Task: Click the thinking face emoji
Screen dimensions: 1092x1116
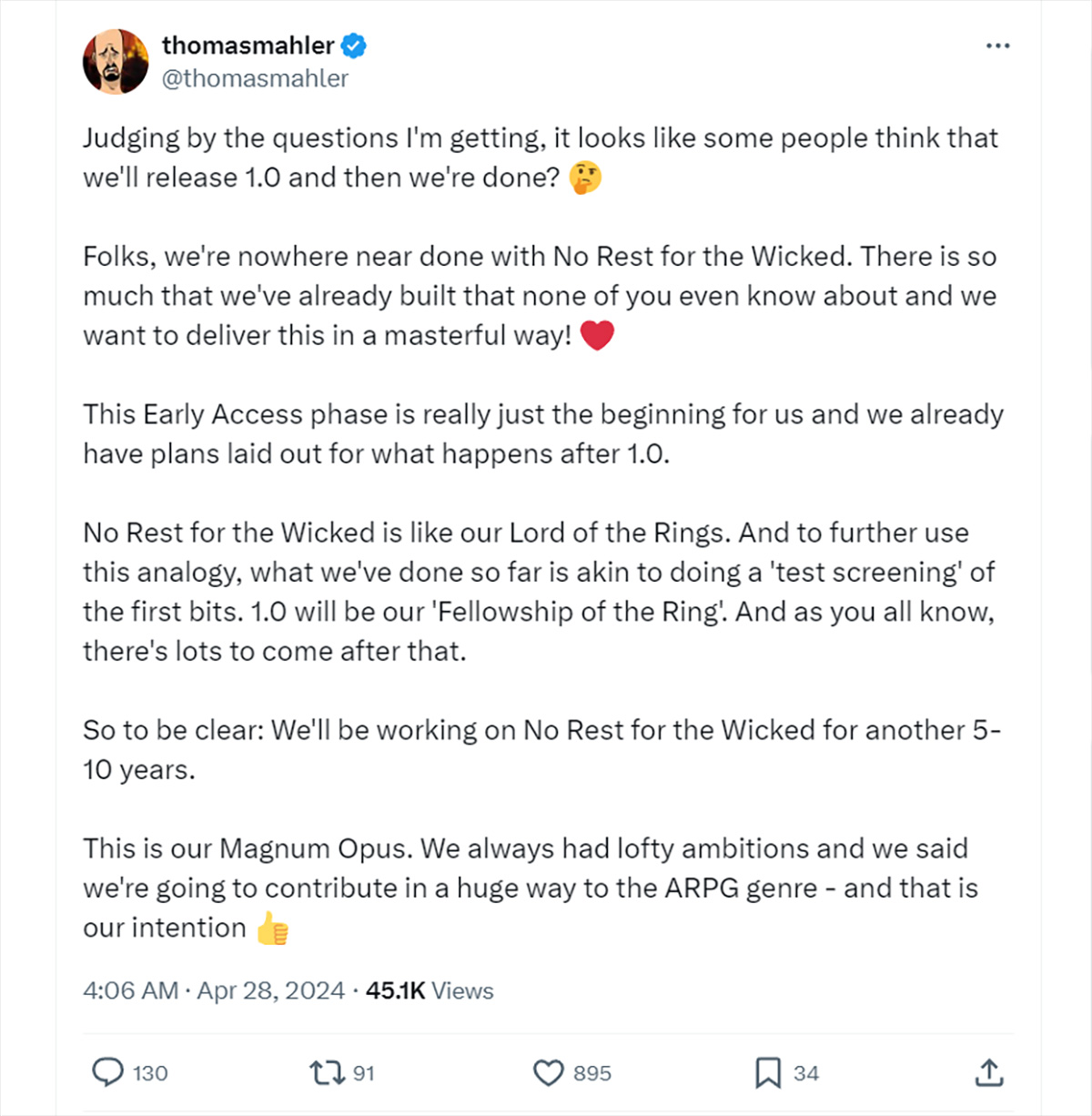Action: pyautogui.click(x=585, y=178)
